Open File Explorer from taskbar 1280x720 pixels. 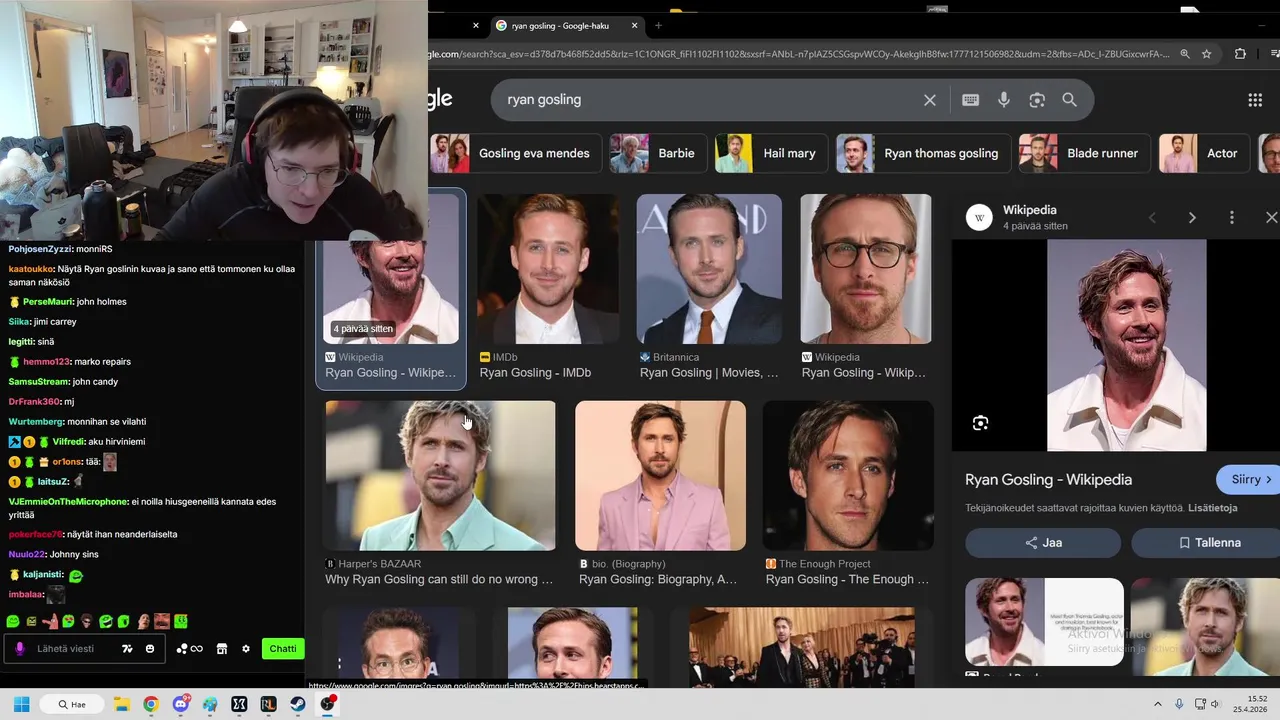pyautogui.click(x=121, y=704)
